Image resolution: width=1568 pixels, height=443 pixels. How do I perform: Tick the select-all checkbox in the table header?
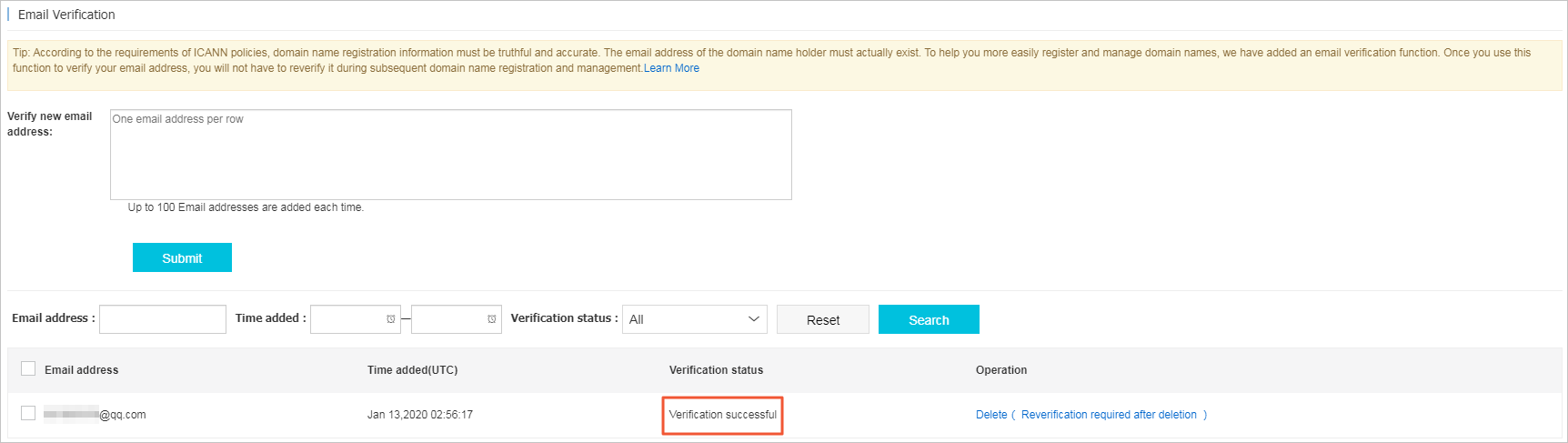click(x=28, y=368)
